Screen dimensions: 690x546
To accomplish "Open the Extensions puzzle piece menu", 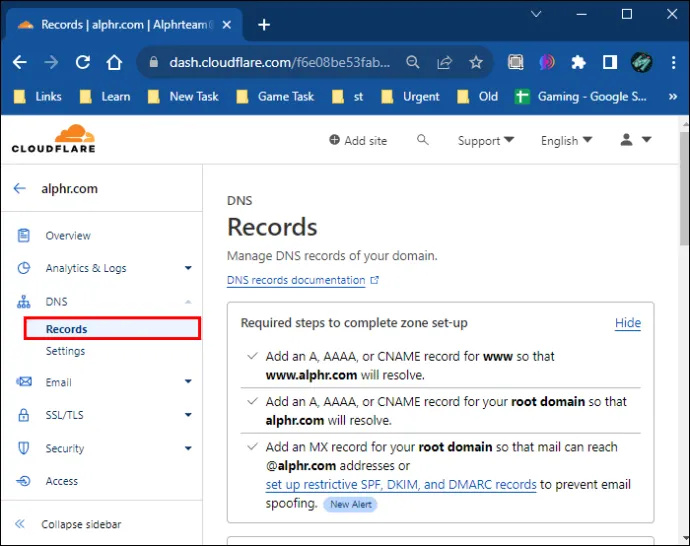I will [578, 62].
